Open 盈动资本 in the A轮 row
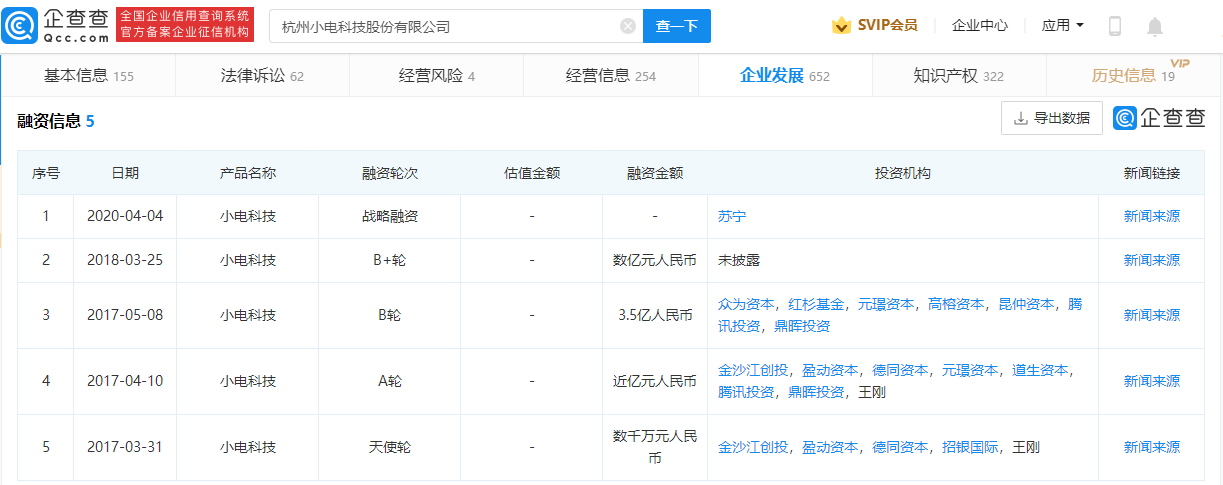Screen dimensions: 1223x485 coord(830,370)
